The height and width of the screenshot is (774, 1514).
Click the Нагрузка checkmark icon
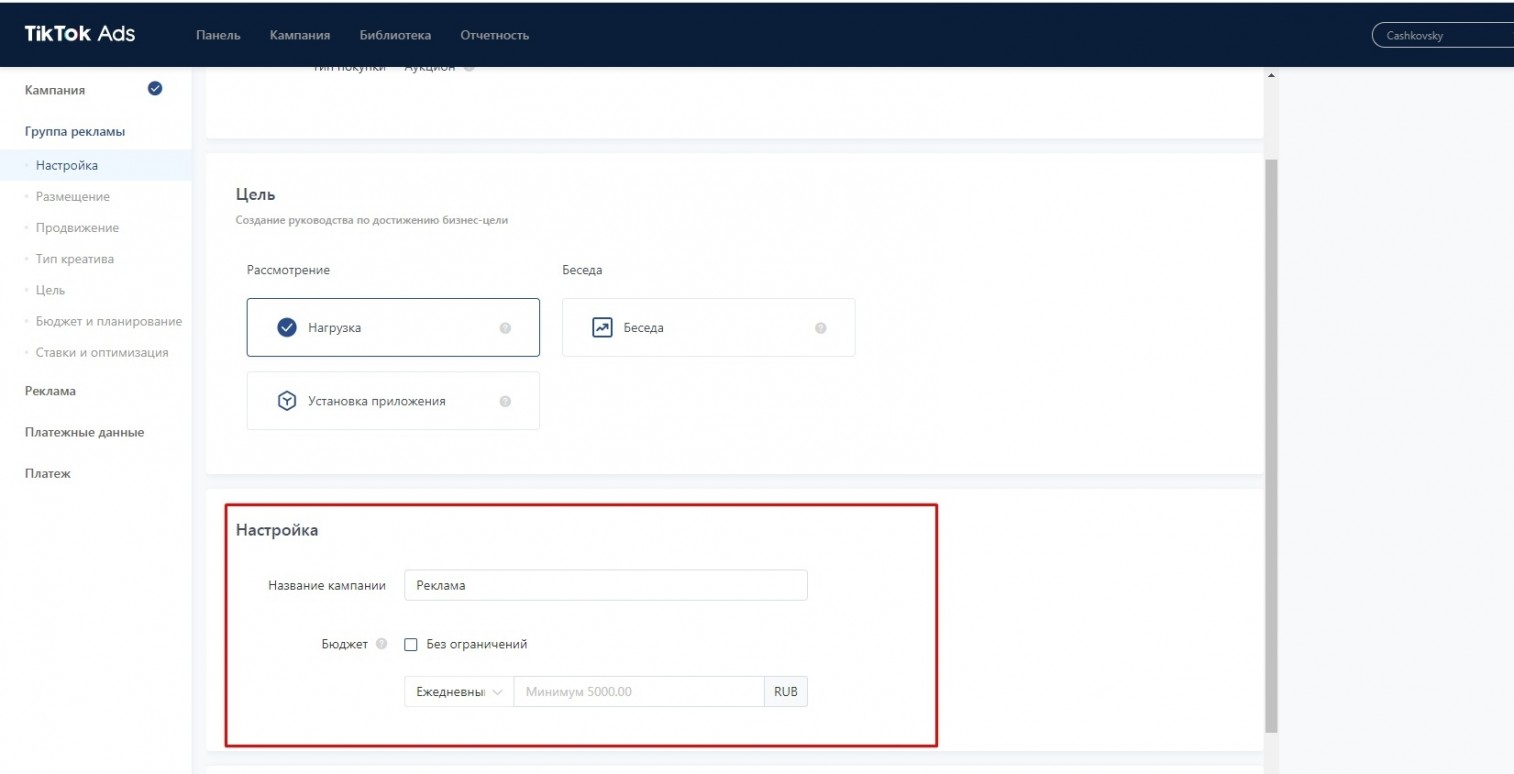coord(287,327)
